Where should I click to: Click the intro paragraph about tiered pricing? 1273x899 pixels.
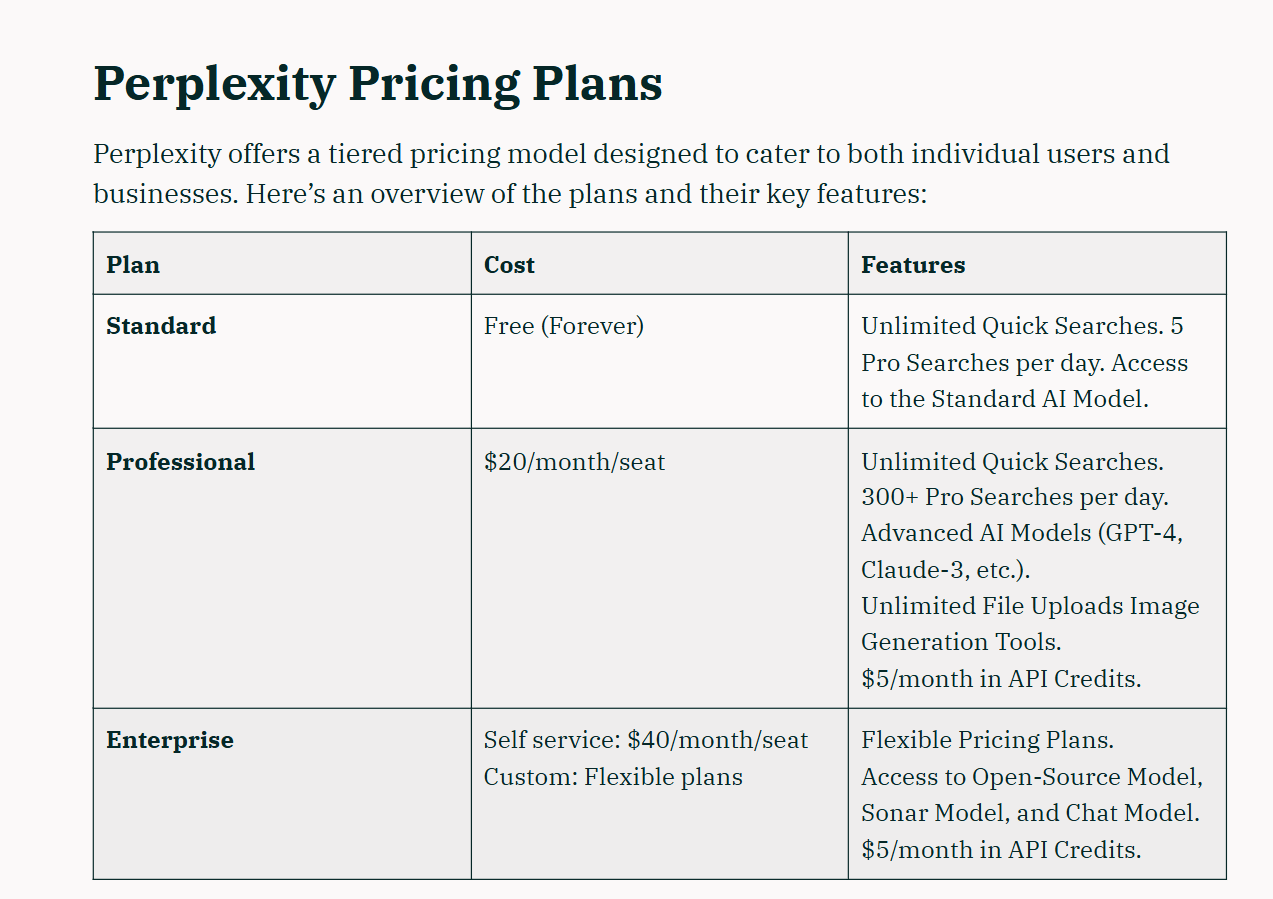pyautogui.click(x=630, y=174)
